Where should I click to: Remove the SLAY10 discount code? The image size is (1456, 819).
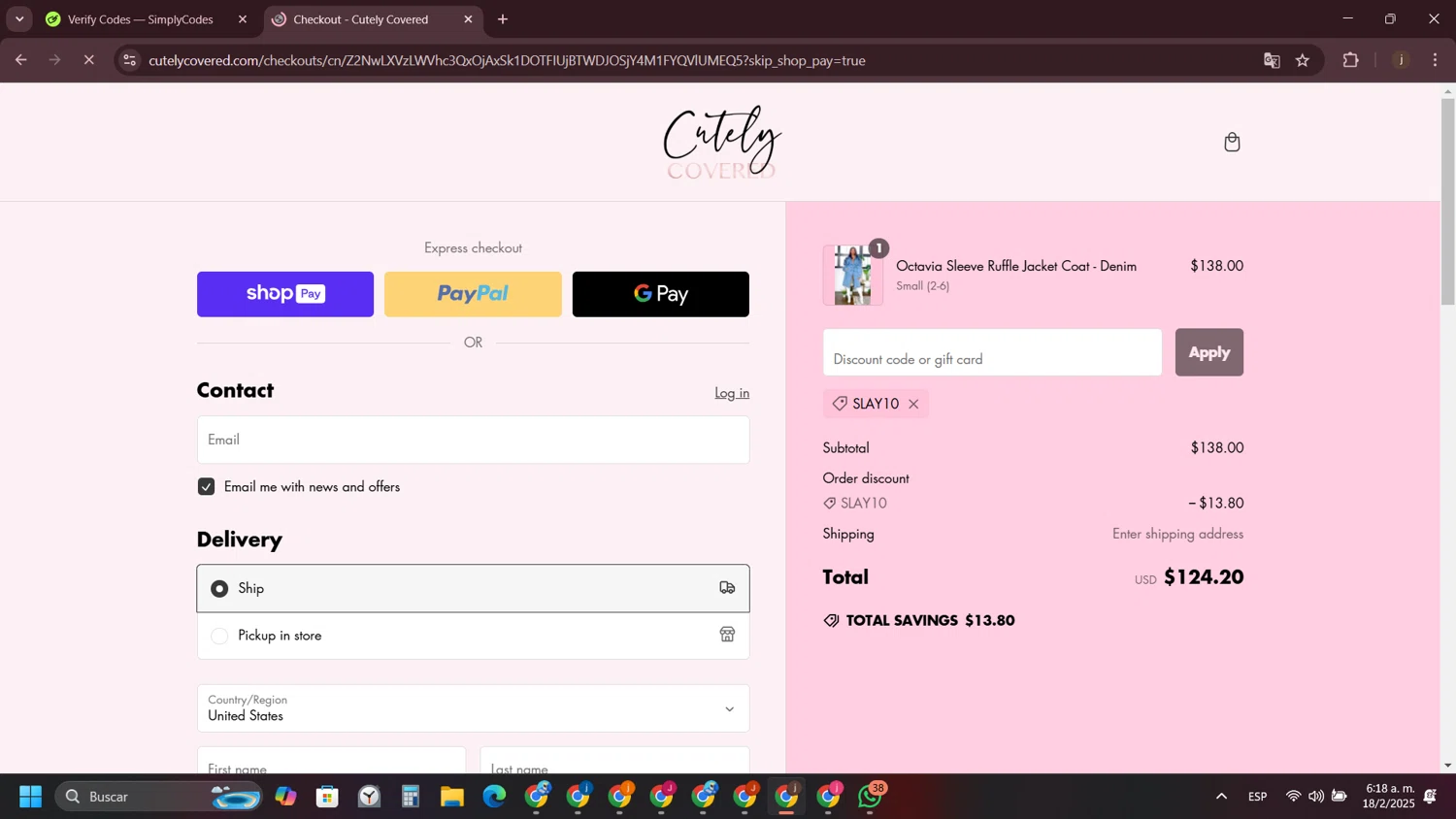point(913,404)
